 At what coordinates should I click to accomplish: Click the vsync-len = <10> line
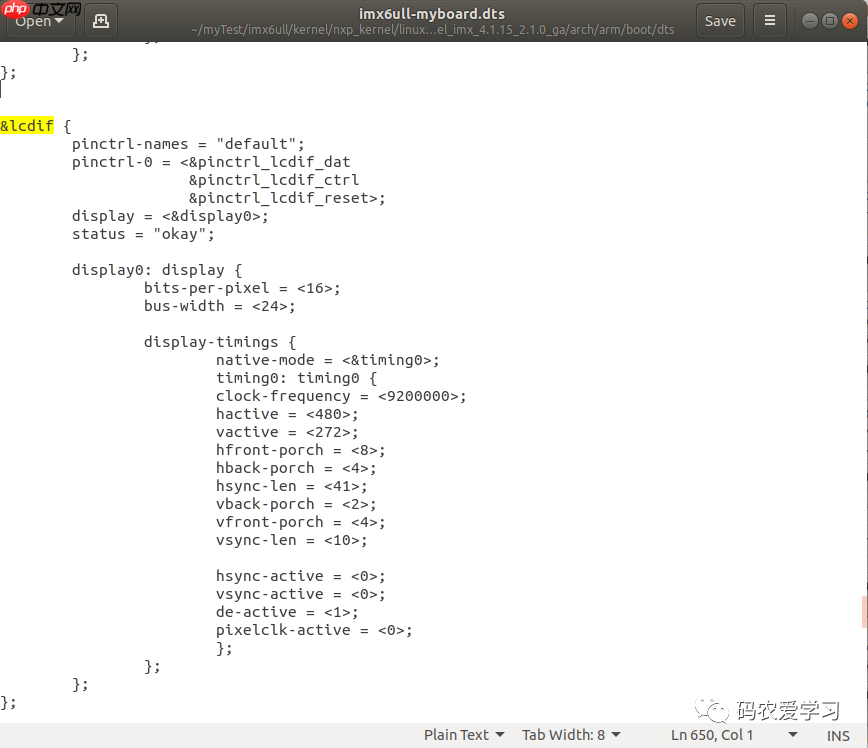(292, 540)
